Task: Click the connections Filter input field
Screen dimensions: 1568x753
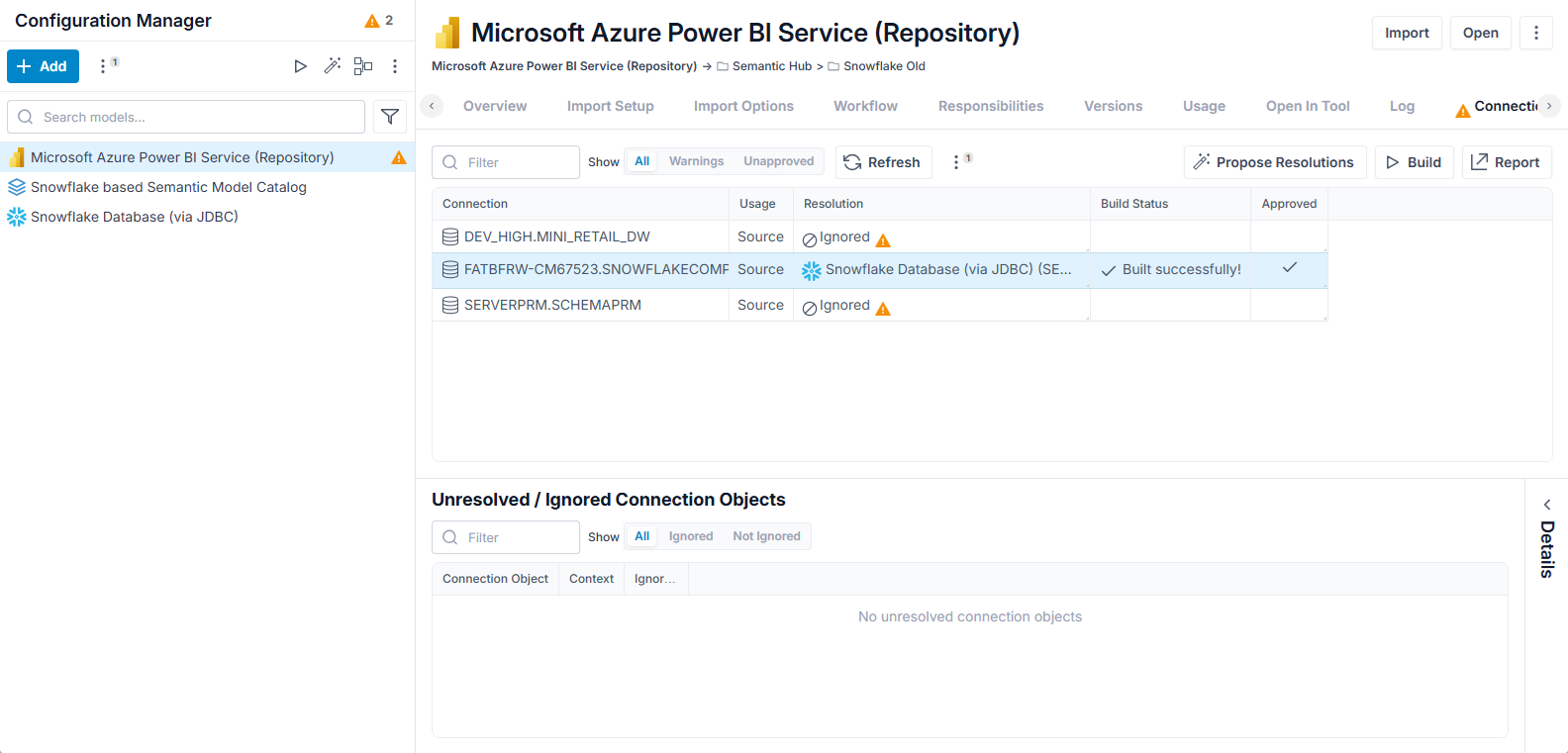Action: coord(506,162)
